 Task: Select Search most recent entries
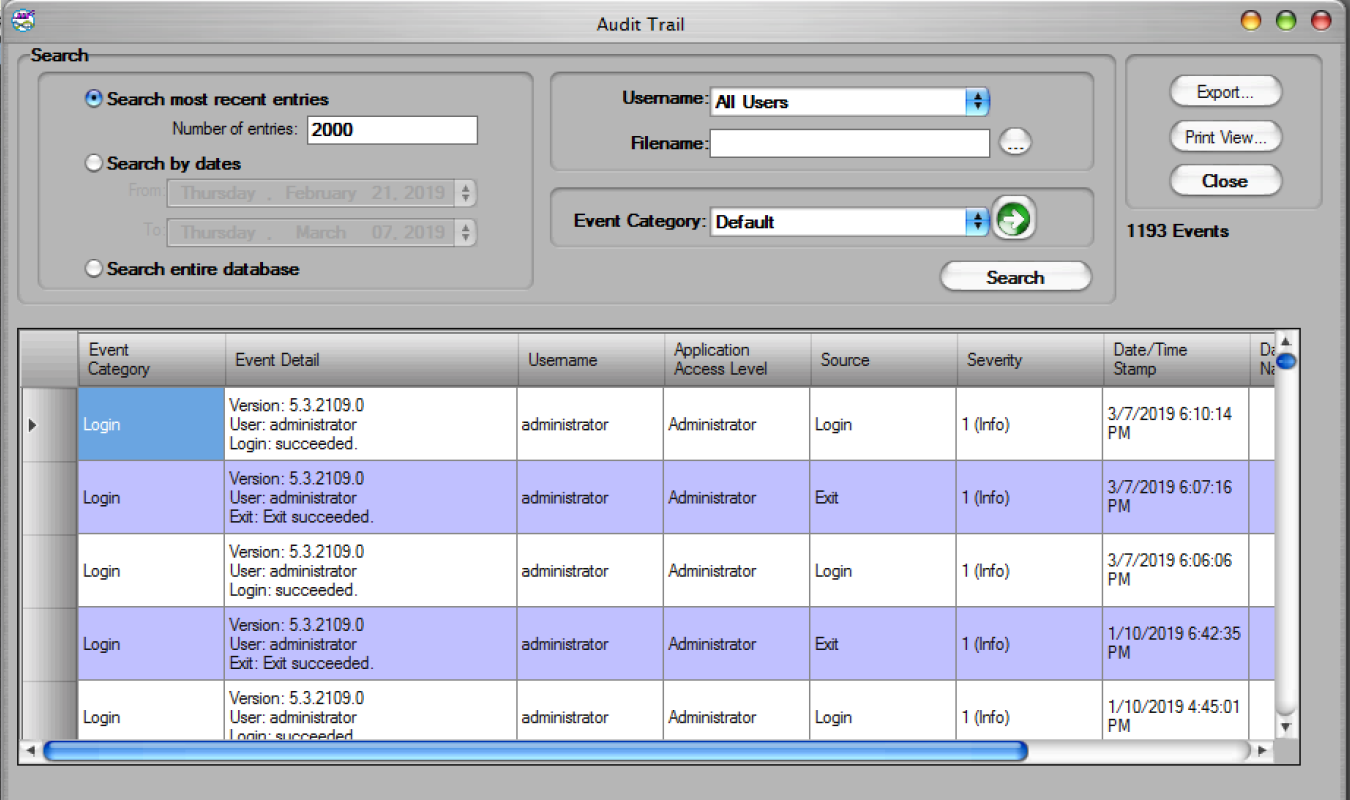[94, 97]
